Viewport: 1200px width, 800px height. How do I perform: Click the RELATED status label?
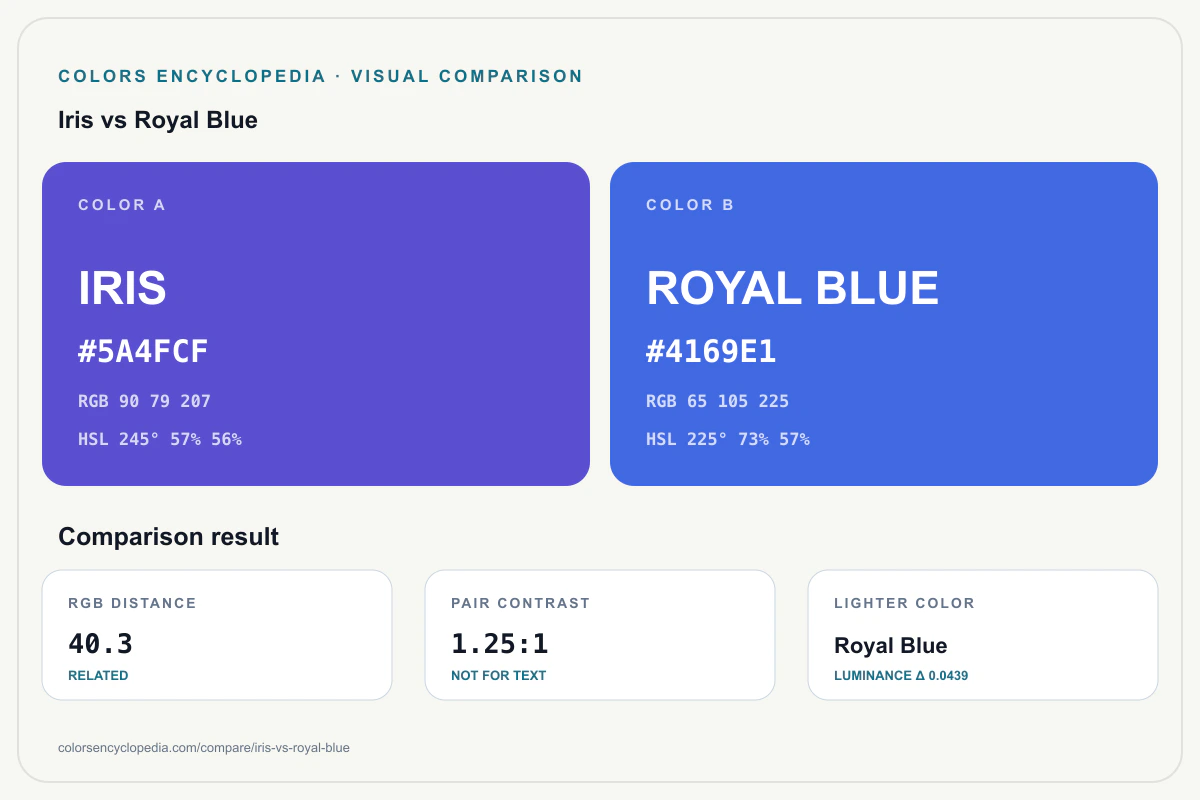coord(98,676)
